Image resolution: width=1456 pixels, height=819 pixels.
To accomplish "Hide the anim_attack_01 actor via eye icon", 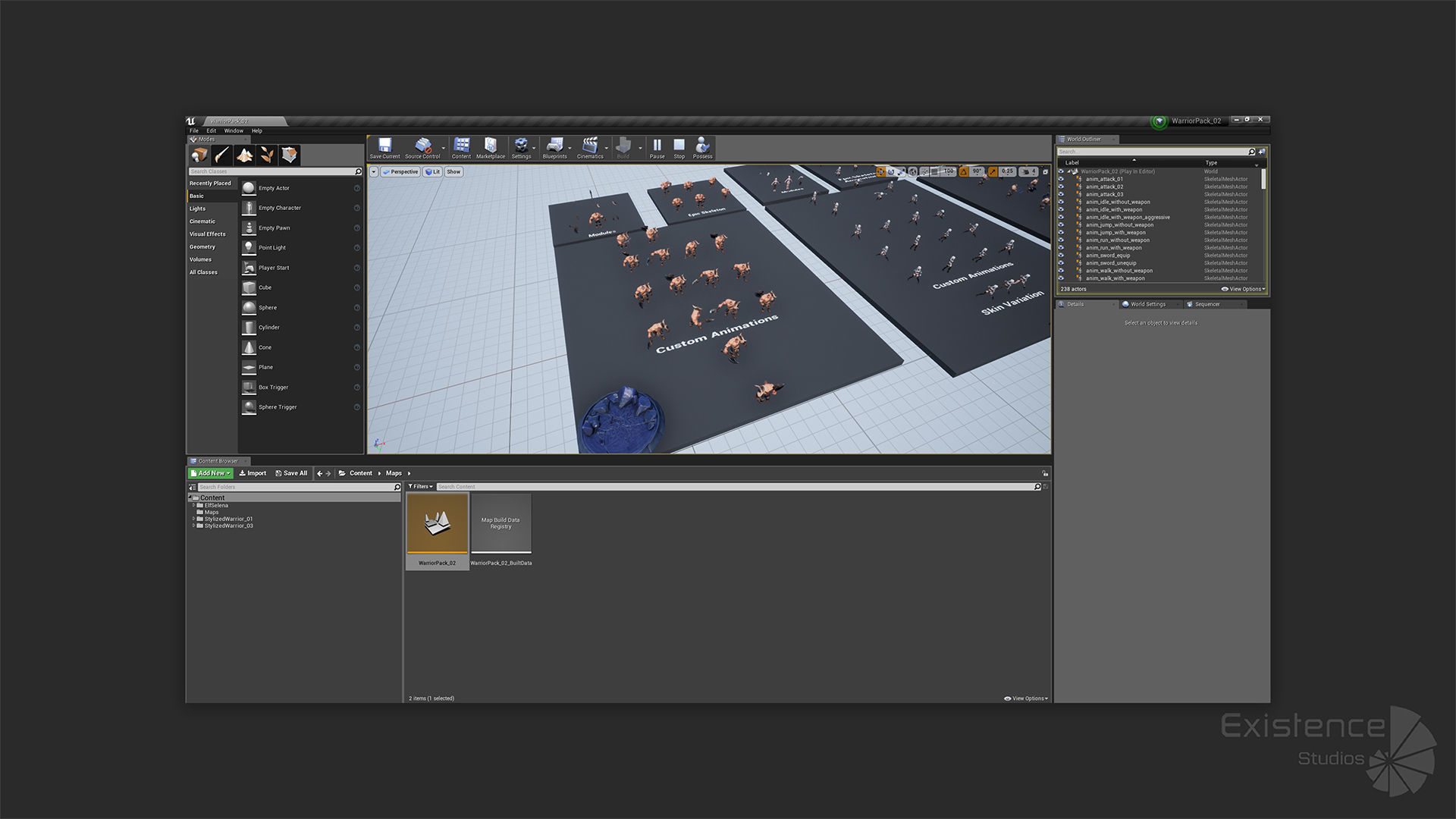I will click(1061, 179).
